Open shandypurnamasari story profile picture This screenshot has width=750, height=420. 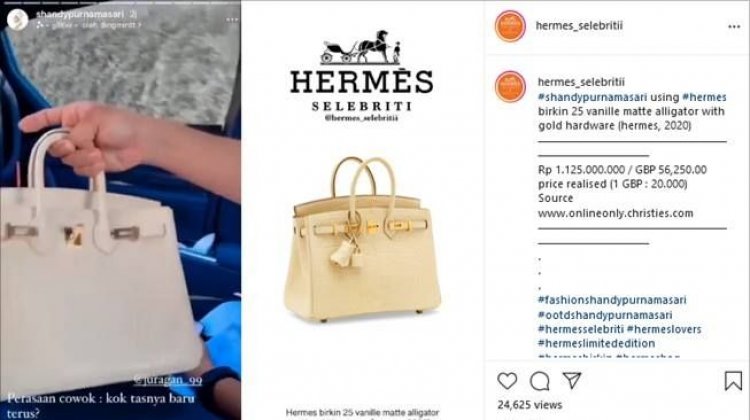click(x=18, y=20)
